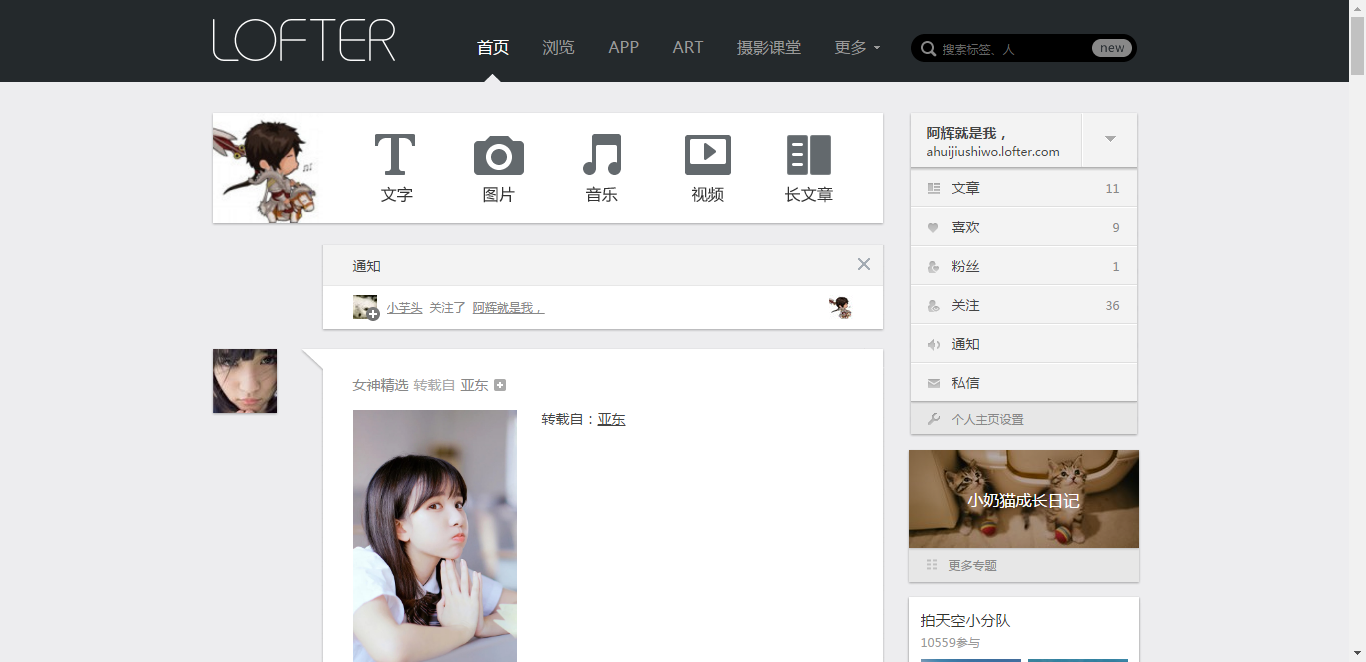Click the new badge in search box
The image size is (1366, 662).
click(1112, 48)
